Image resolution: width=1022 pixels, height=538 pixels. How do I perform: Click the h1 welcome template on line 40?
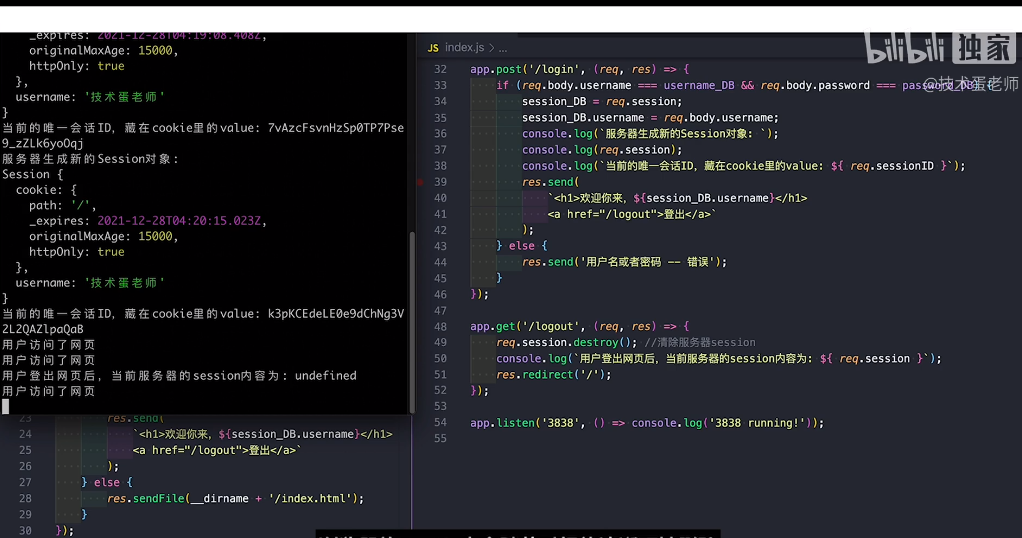(x=677, y=198)
